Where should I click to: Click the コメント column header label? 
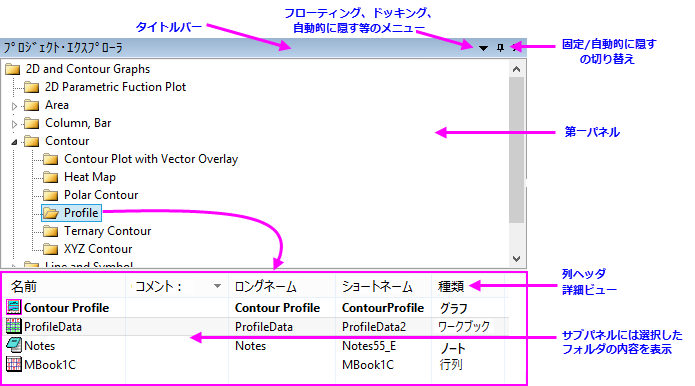tap(158, 287)
